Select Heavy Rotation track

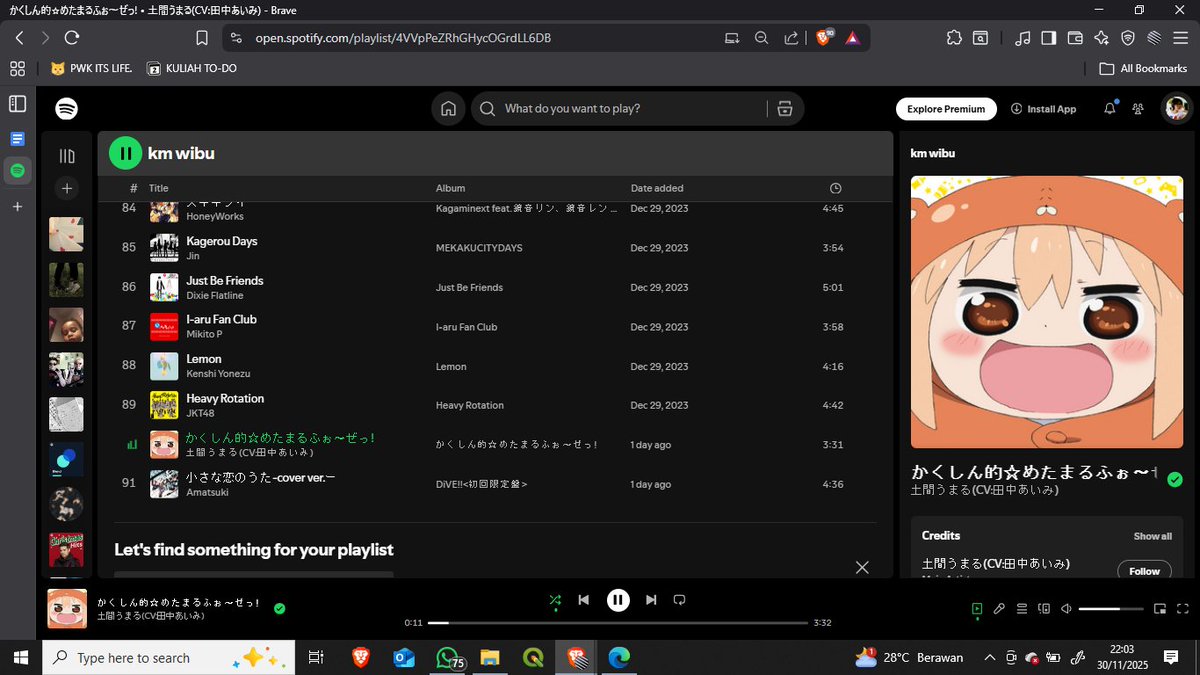[x=495, y=405]
